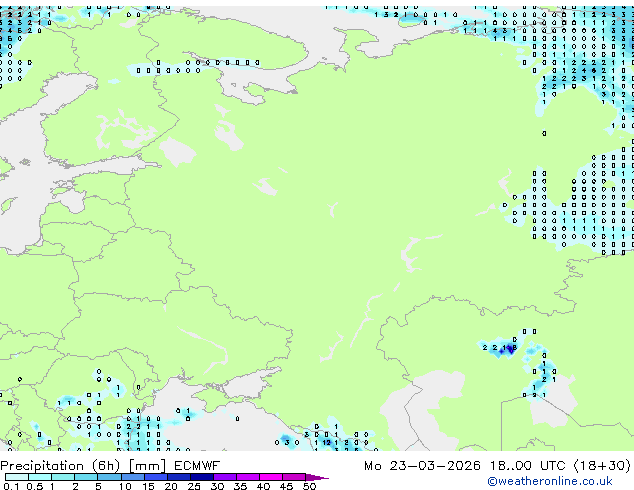Select the 0.5–1 mm legend swatch
Screen dimensions: 634x490
click(x=40, y=477)
